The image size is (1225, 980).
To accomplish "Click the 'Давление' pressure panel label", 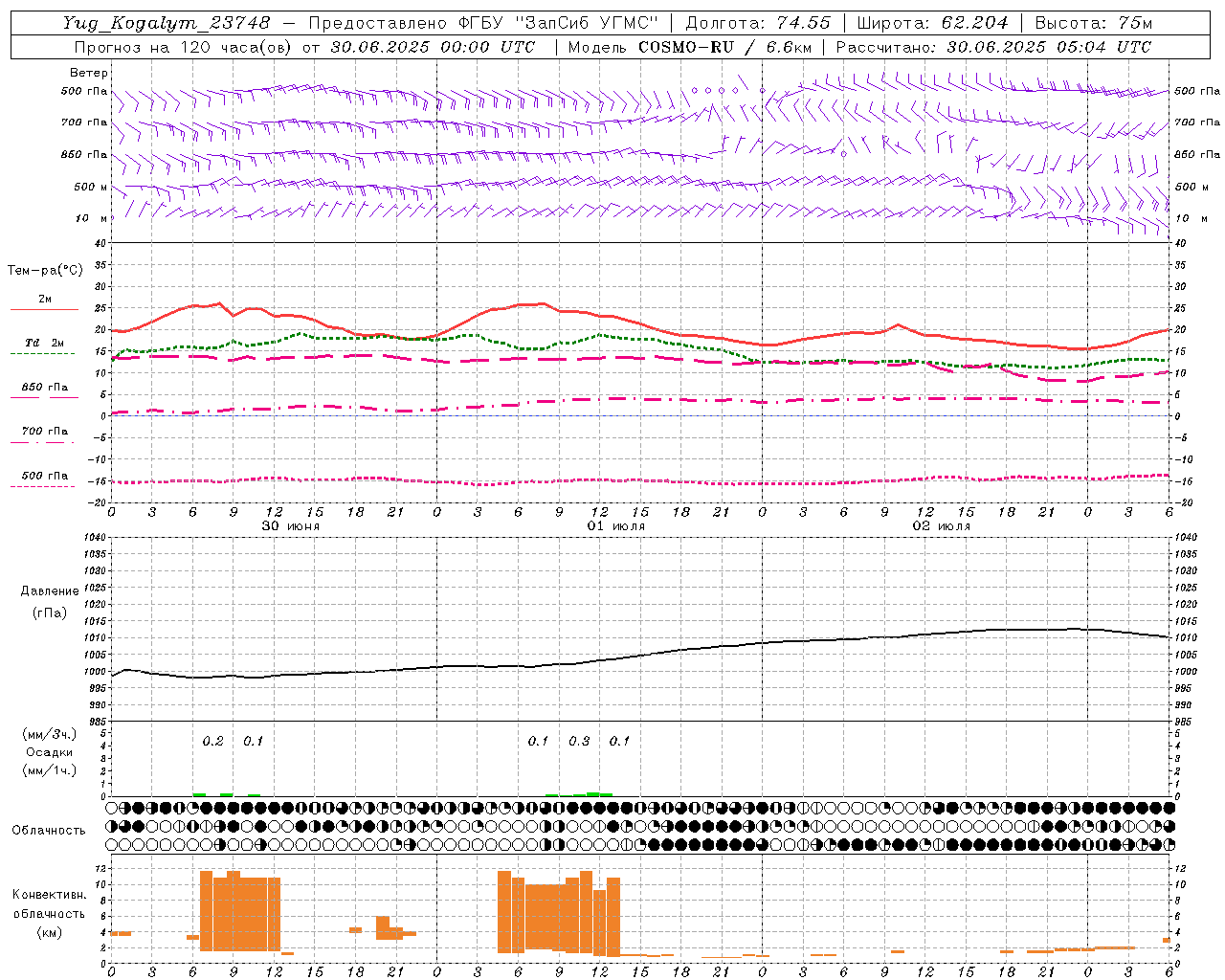I will (50, 591).
